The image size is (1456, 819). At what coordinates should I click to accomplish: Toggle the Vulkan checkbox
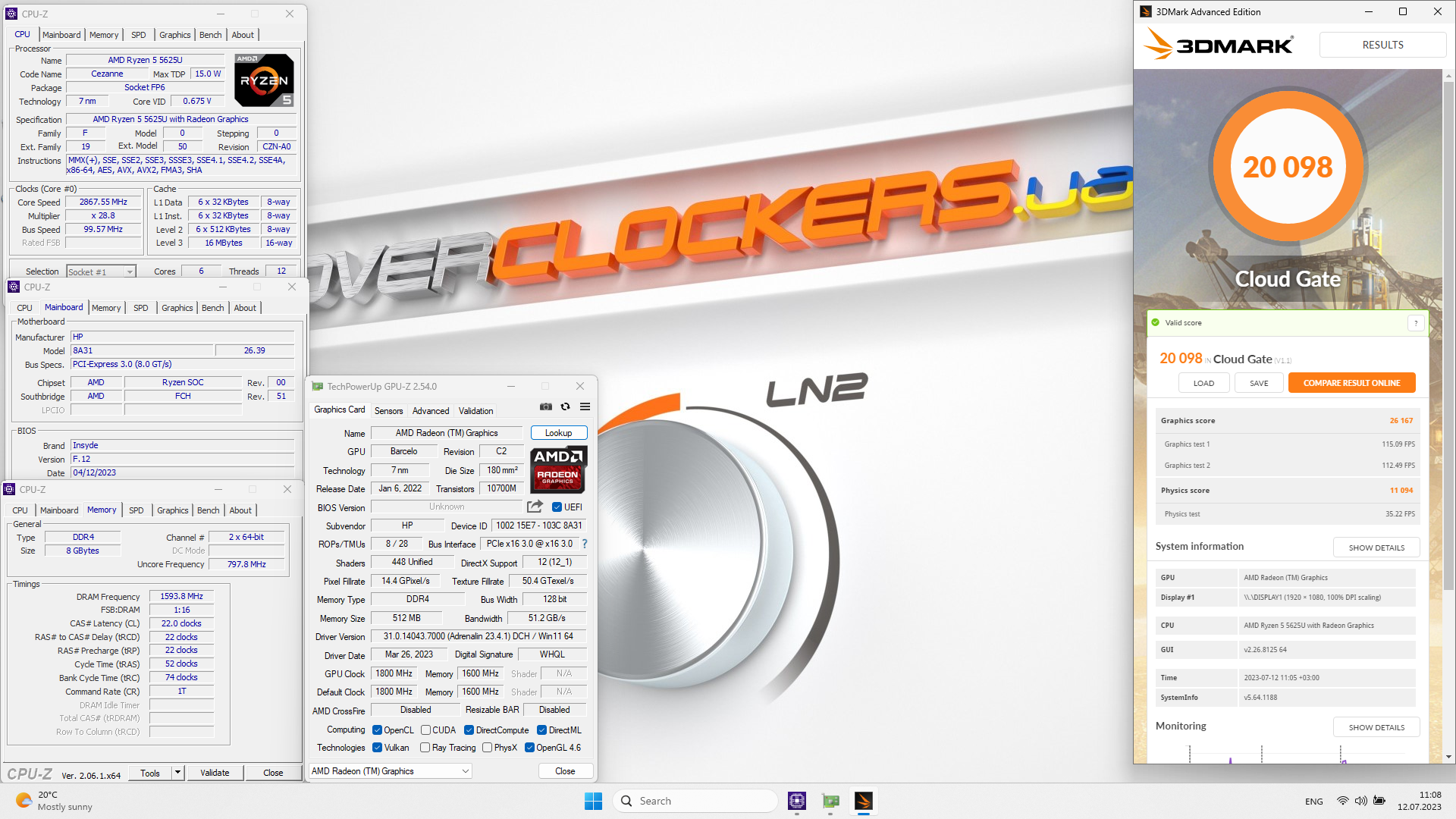377,748
